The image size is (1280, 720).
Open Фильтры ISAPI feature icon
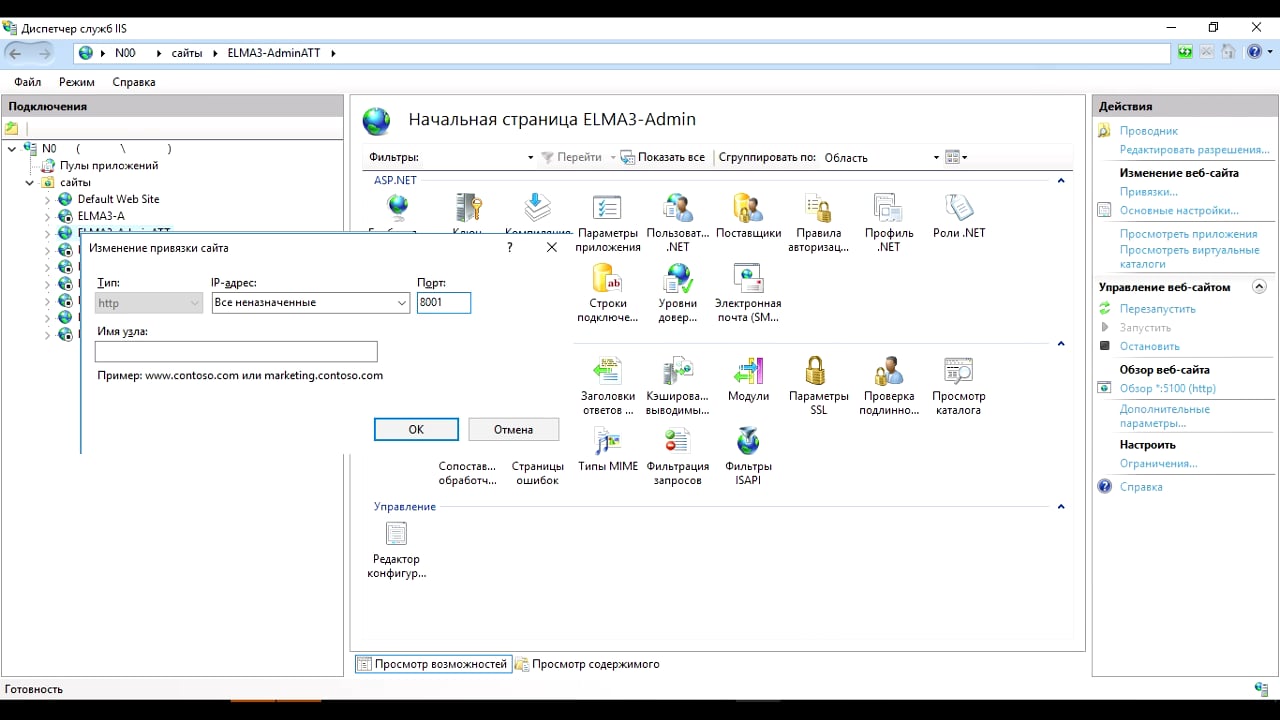(748, 456)
